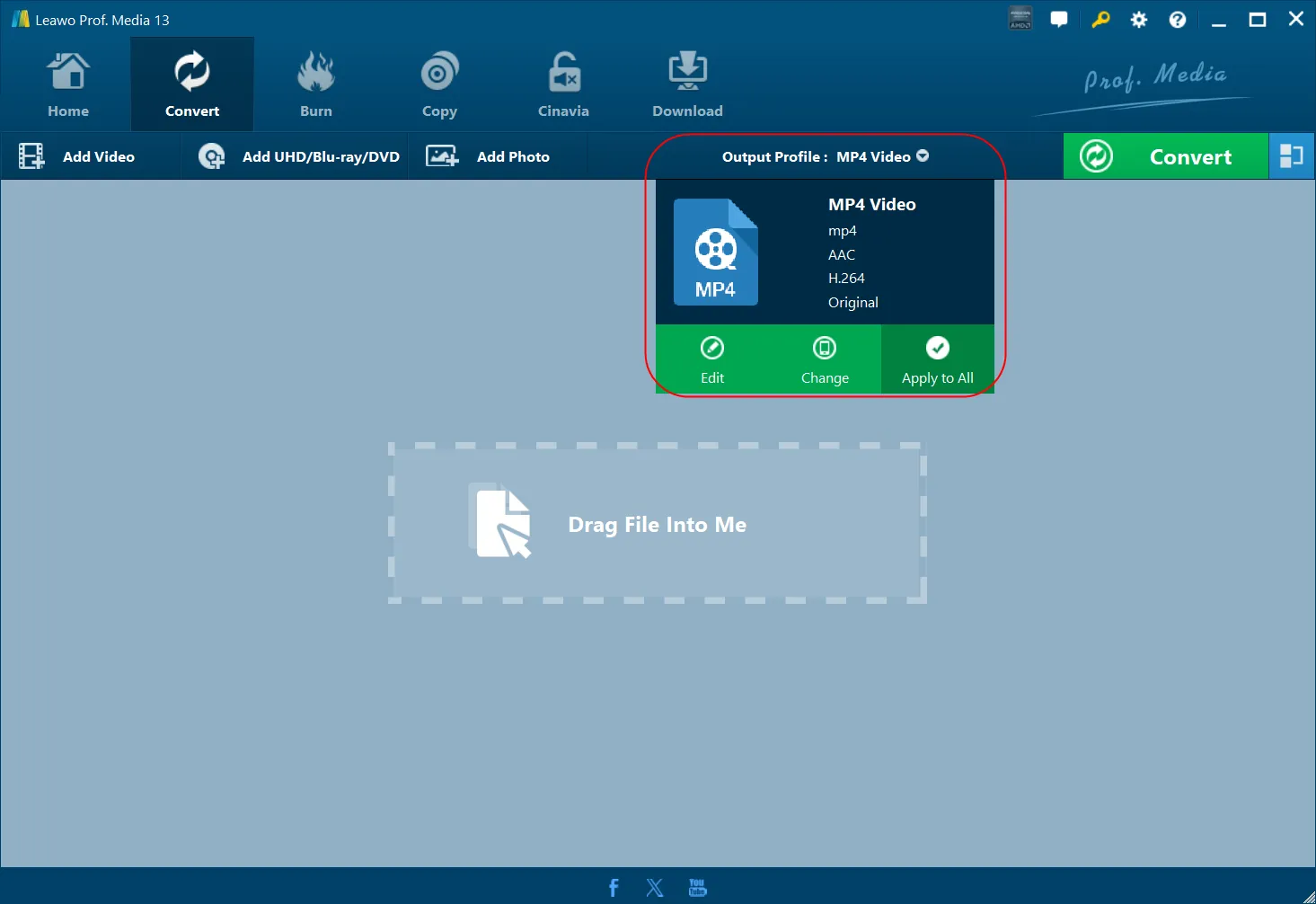
Task: Click the Convert tab in top navigation
Action: tap(192, 85)
